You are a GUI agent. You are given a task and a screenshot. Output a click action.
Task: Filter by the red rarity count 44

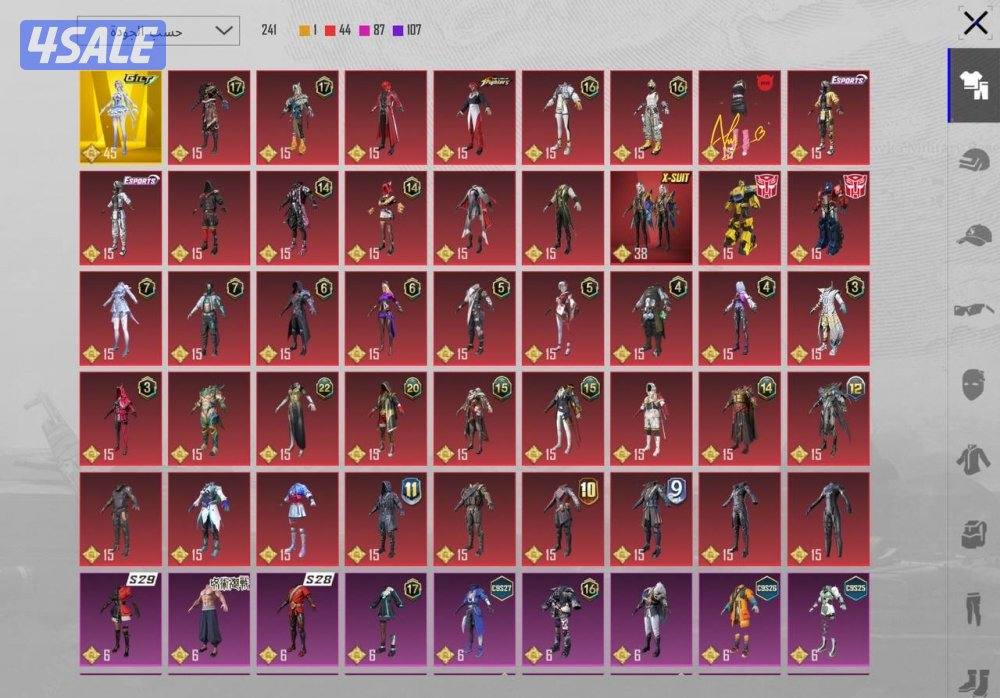(337, 30)
